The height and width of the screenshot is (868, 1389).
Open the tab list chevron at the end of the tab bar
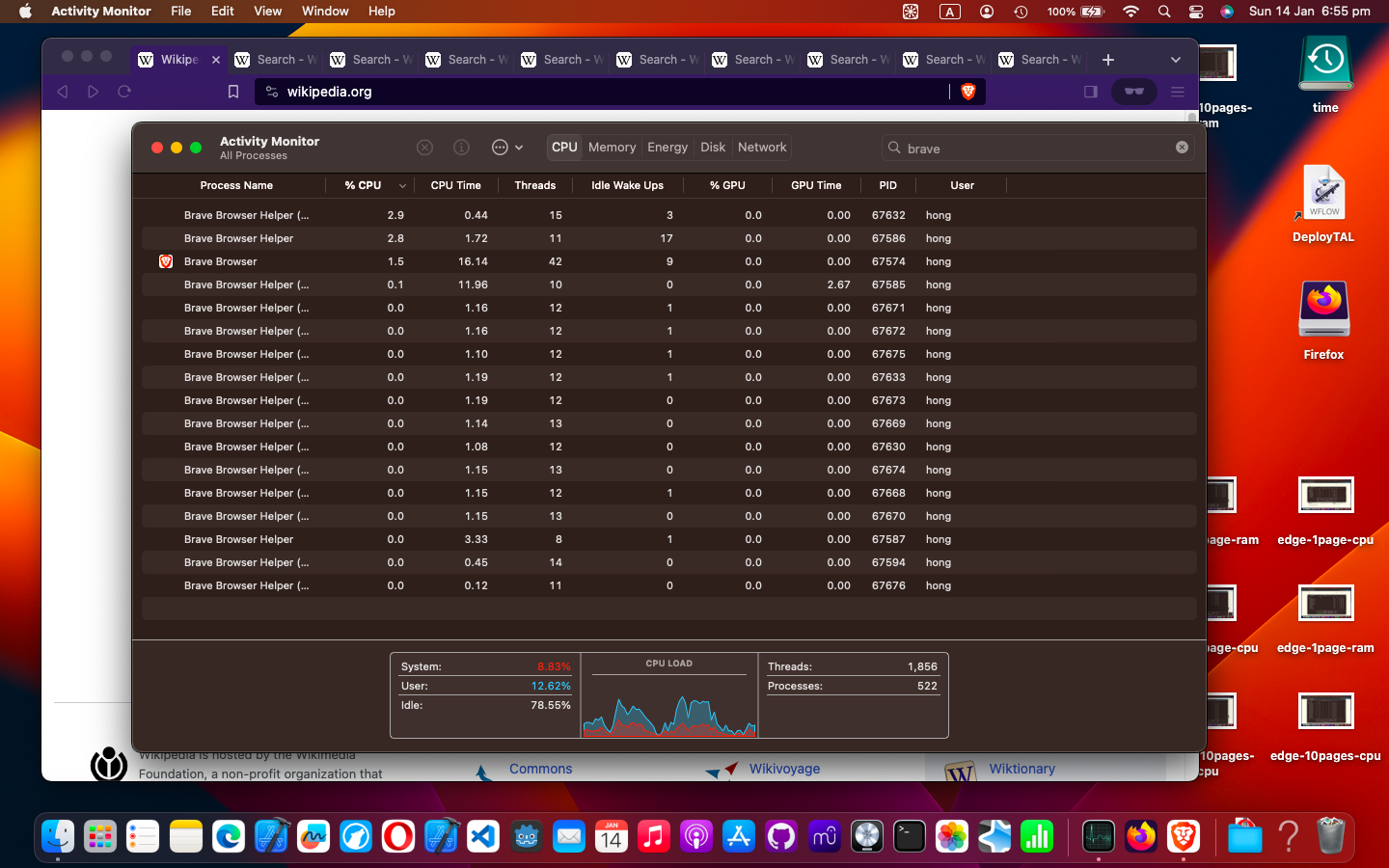click(x=1175, y=59)
